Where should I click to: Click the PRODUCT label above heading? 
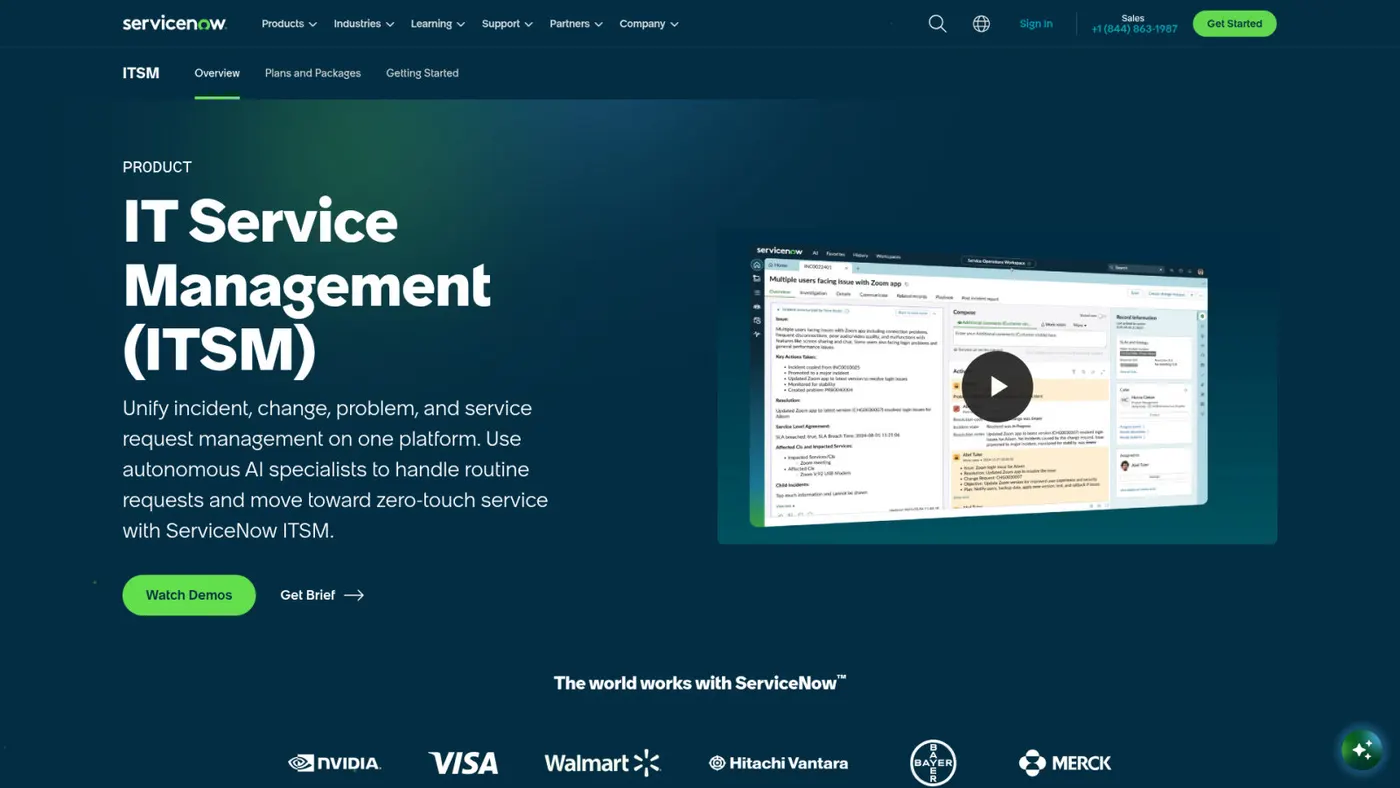pos(157,167)
